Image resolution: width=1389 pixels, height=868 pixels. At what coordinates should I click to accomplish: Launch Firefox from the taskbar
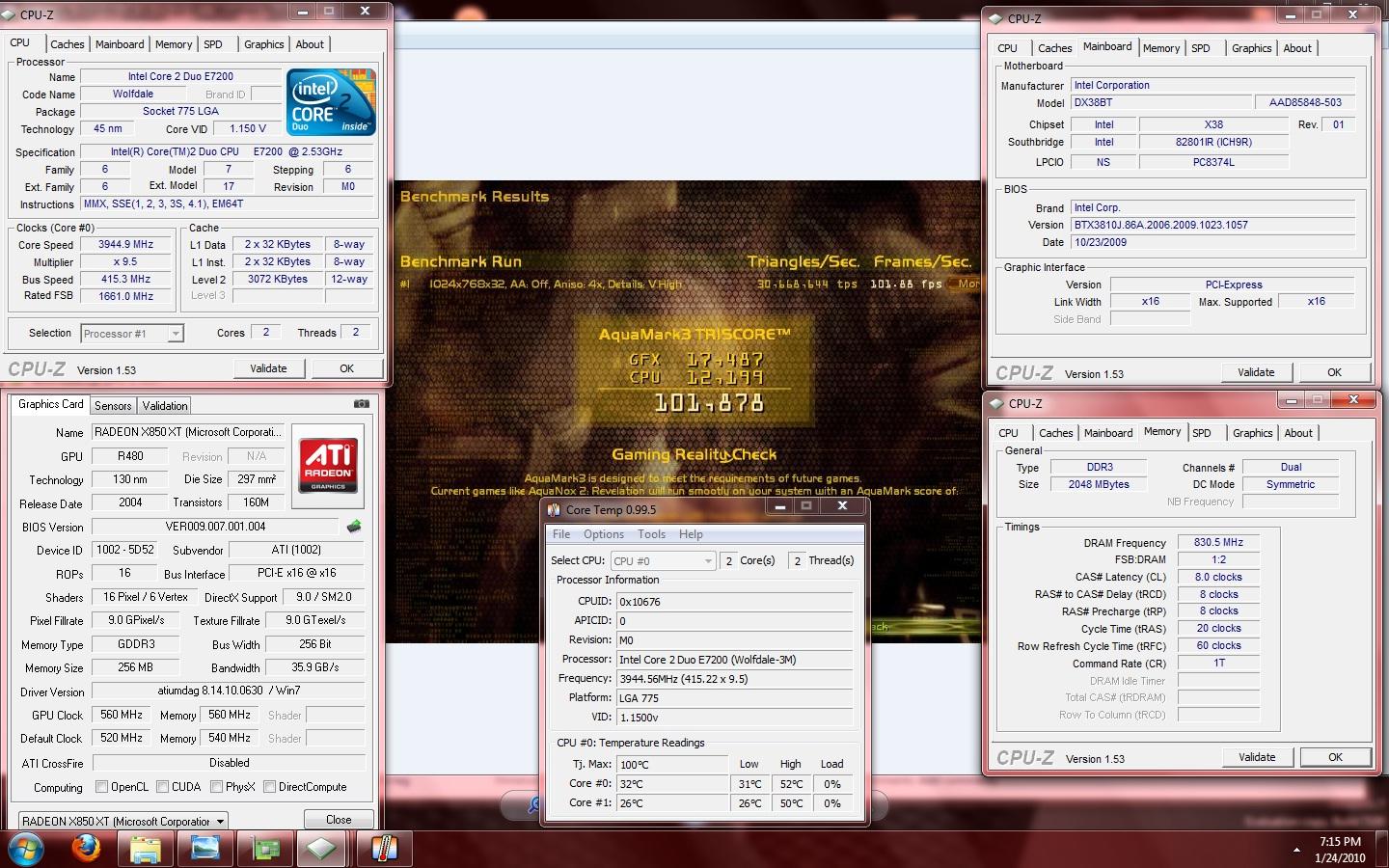pos(87,850)
